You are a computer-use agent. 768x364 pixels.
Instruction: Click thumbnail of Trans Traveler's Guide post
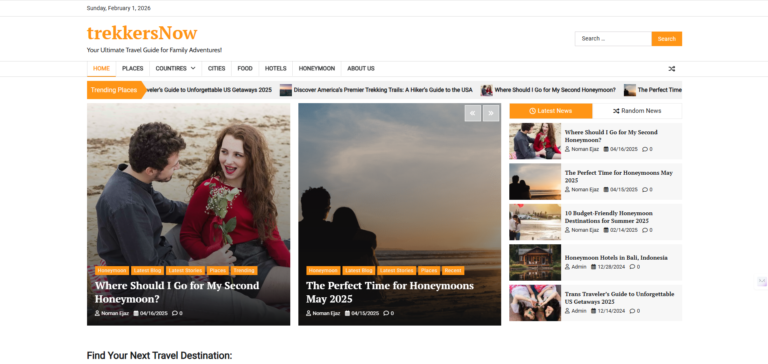(x=535, y=303)
